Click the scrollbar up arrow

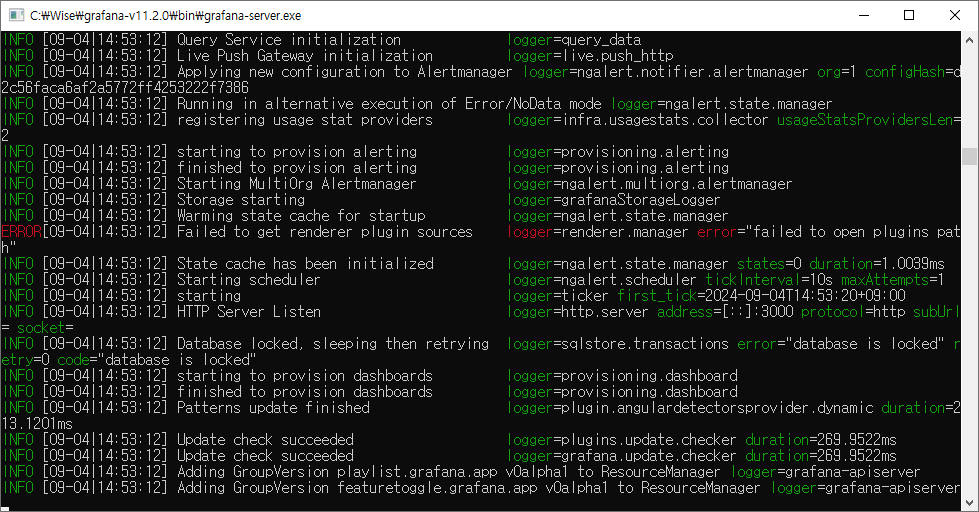pos(969,39)
